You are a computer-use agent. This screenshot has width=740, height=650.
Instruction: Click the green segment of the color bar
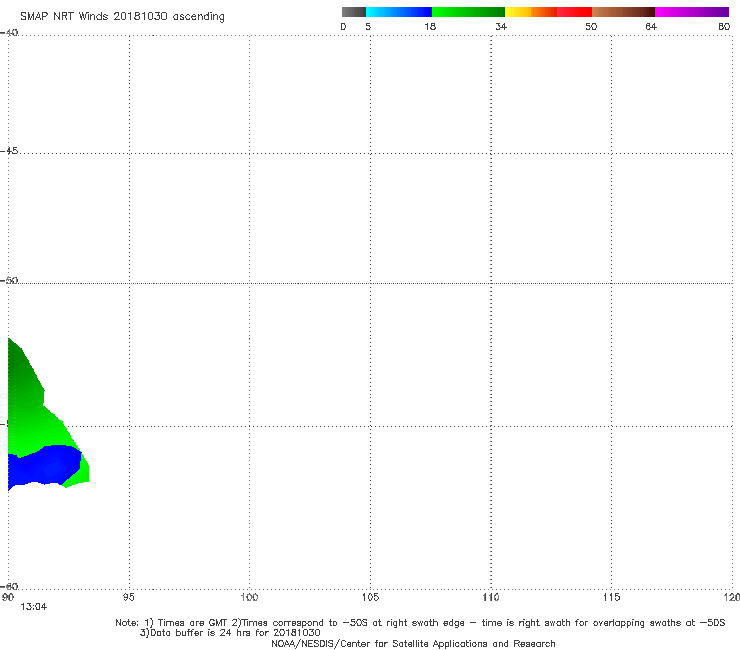click(x=468, y=12)
